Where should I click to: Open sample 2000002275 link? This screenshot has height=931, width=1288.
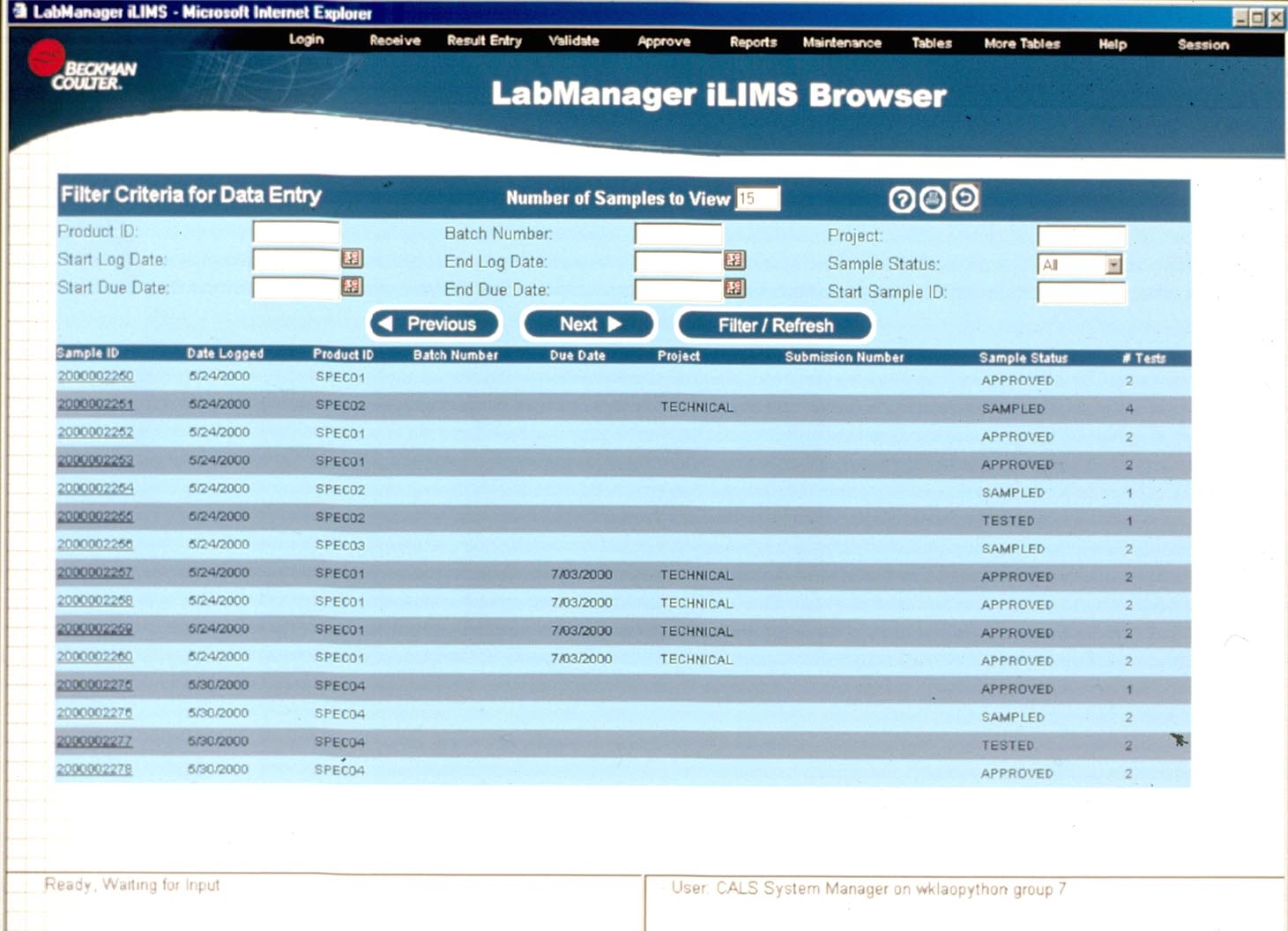point(95,684)
